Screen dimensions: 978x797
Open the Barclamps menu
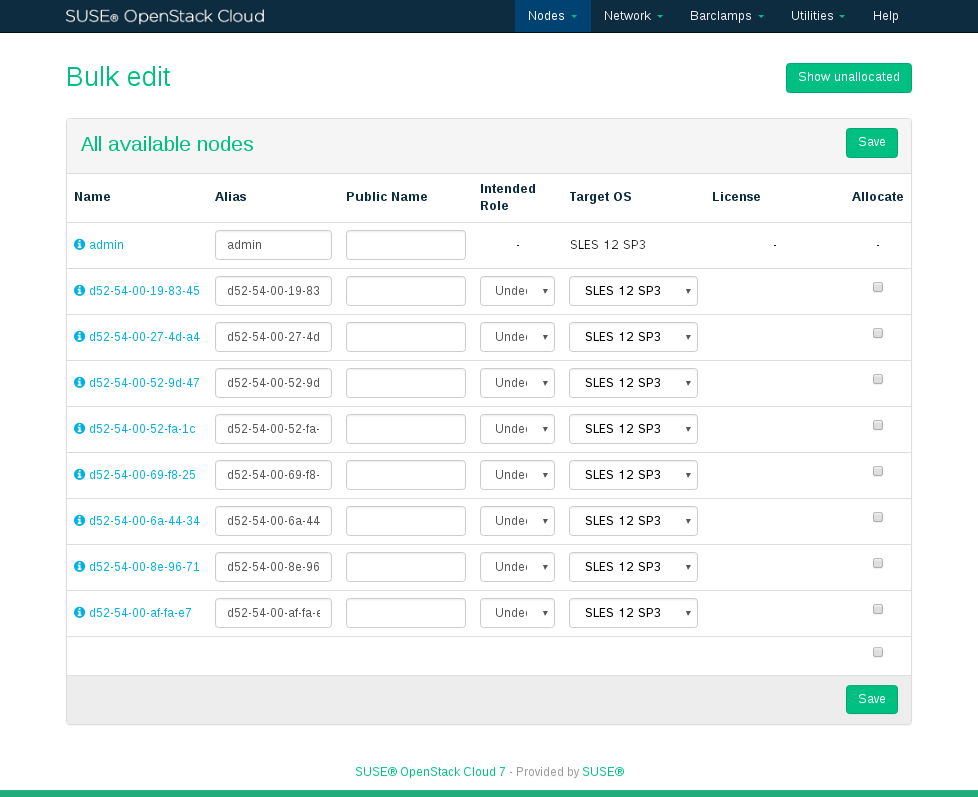point(727,16)
